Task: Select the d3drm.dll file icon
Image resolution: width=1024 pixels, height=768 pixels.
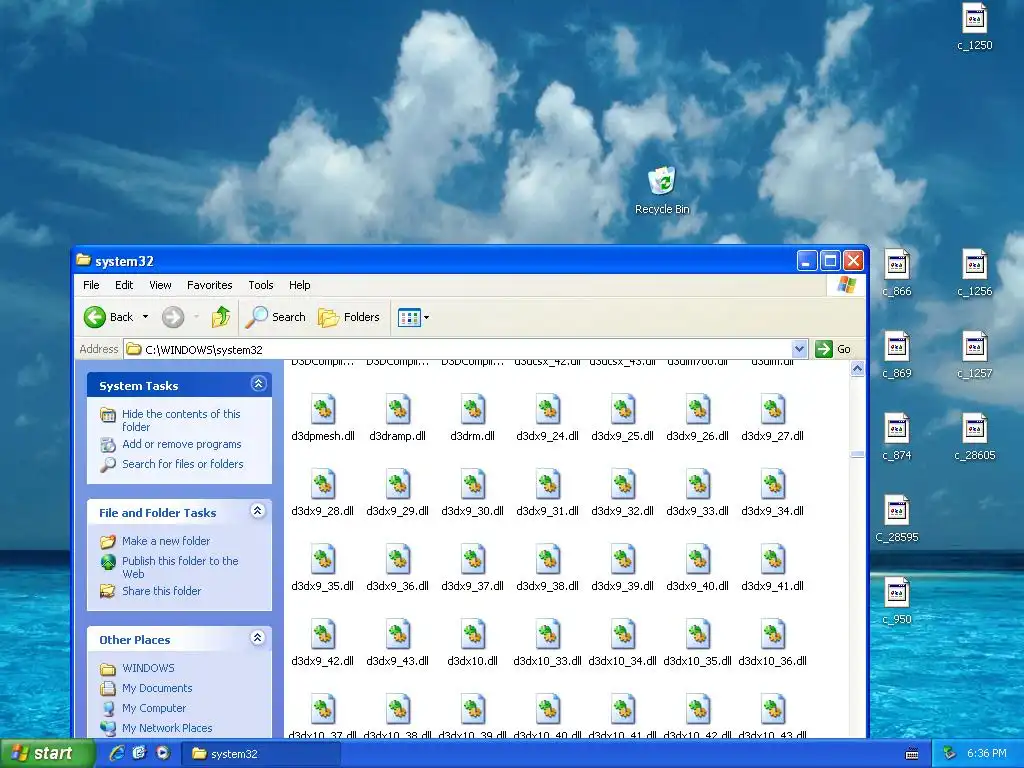Action: [x=473, y=409]
